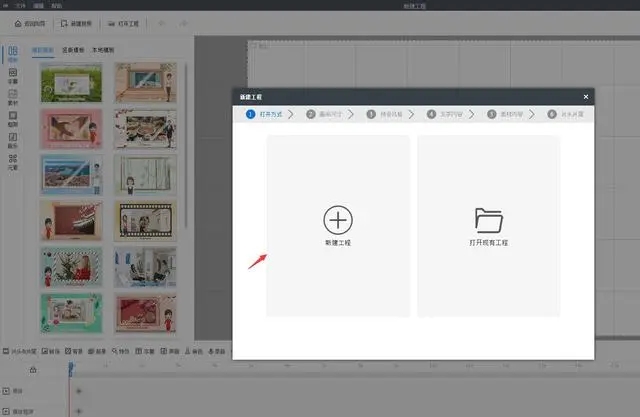Choose the red frame template with cartoon girl

(146, 313)
